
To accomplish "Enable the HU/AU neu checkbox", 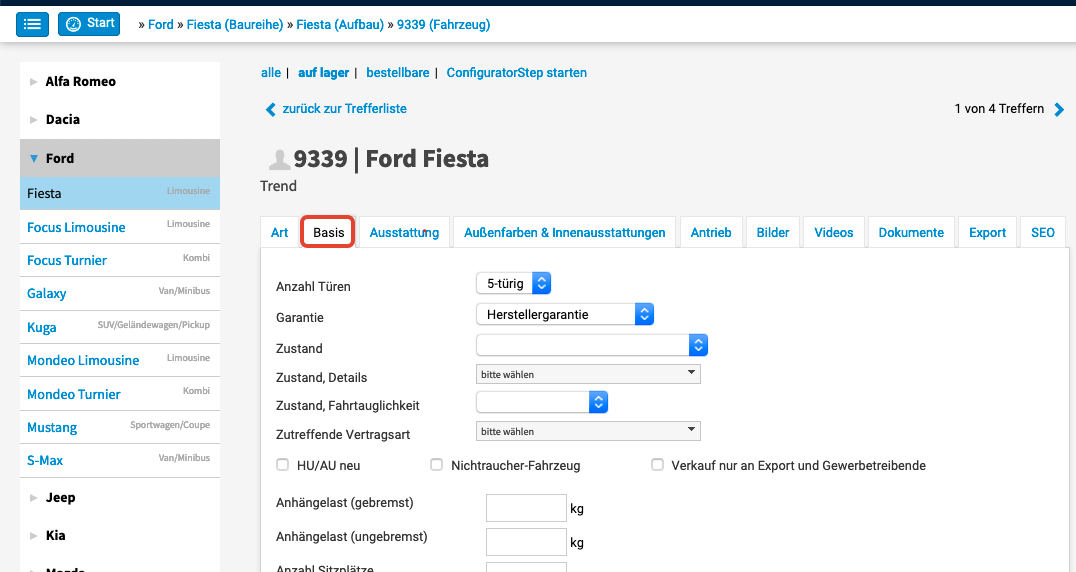I will (282, 465).
